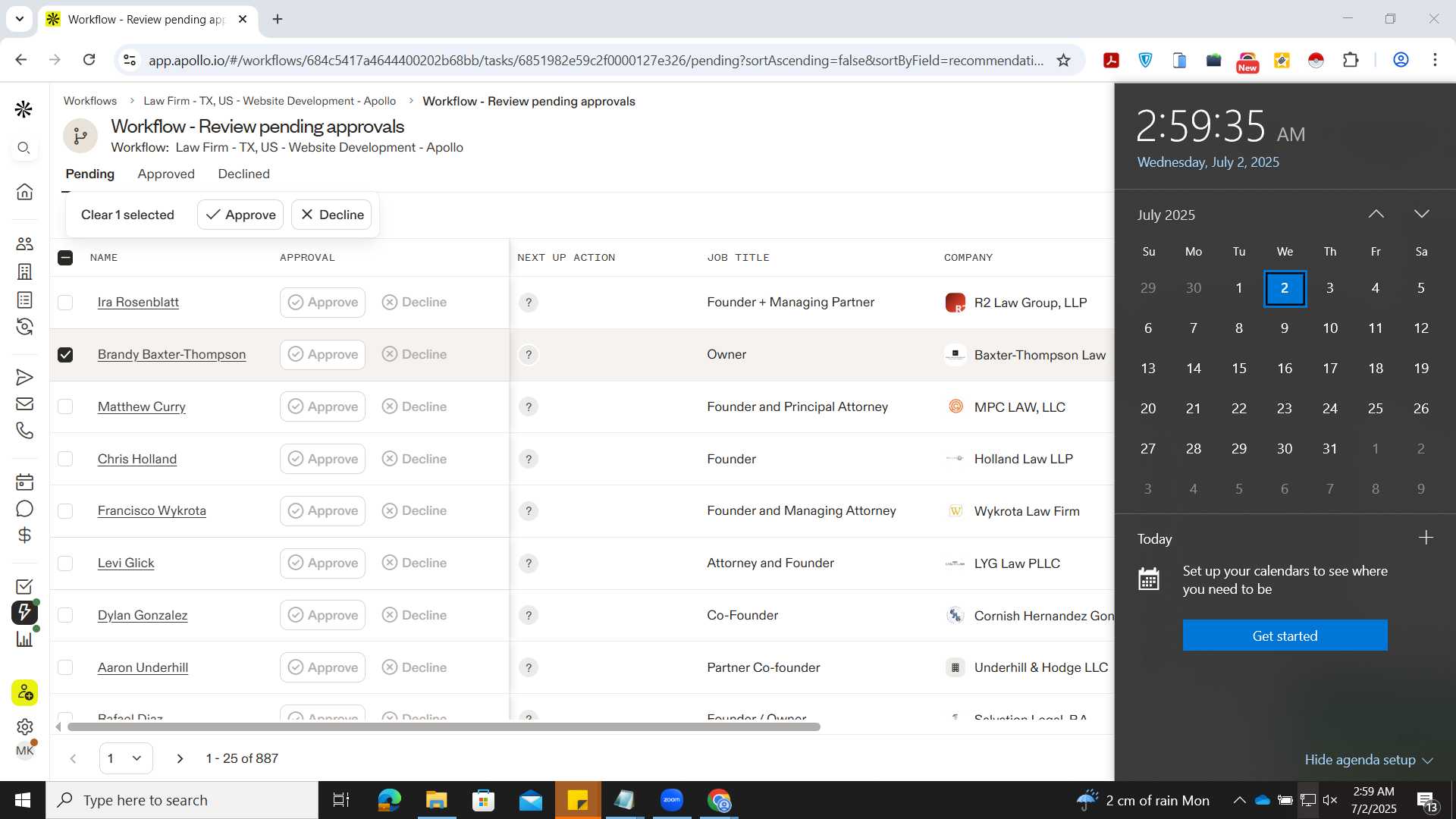Viewport: 1456px width, 819px height.
Task: Click the Adobe Acrobat extension icon
Action: pos(1111,60)
